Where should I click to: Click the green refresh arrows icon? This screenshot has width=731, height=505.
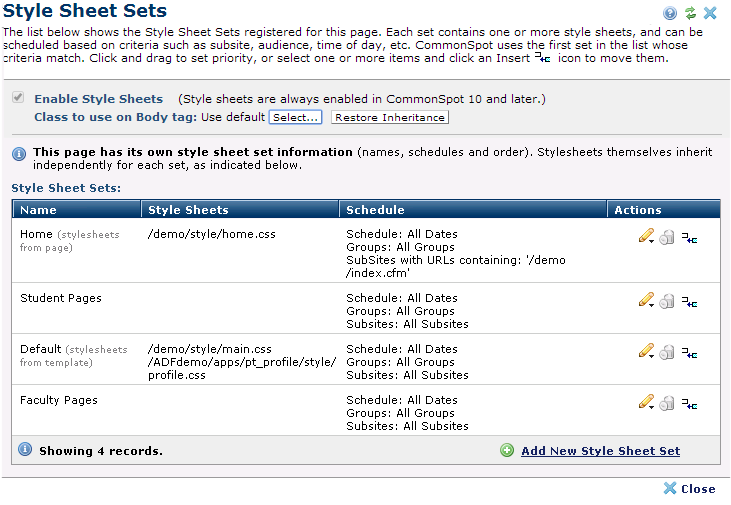click(690, 13)
